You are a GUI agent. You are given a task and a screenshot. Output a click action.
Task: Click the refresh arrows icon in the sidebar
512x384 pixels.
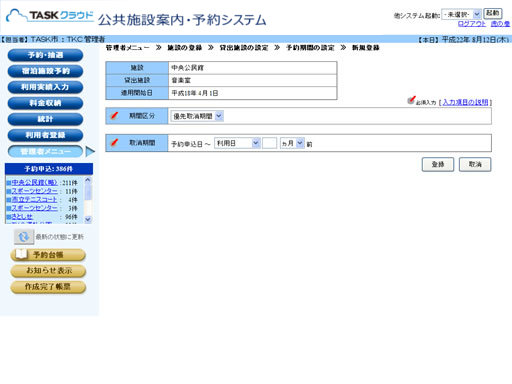click(x=24, y=237)
